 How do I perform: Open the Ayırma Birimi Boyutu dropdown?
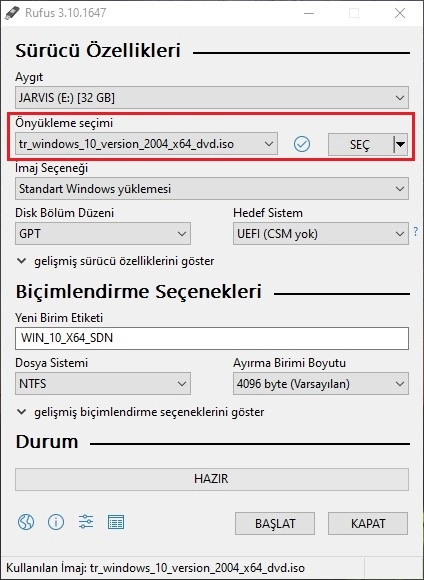pos(321,384)
